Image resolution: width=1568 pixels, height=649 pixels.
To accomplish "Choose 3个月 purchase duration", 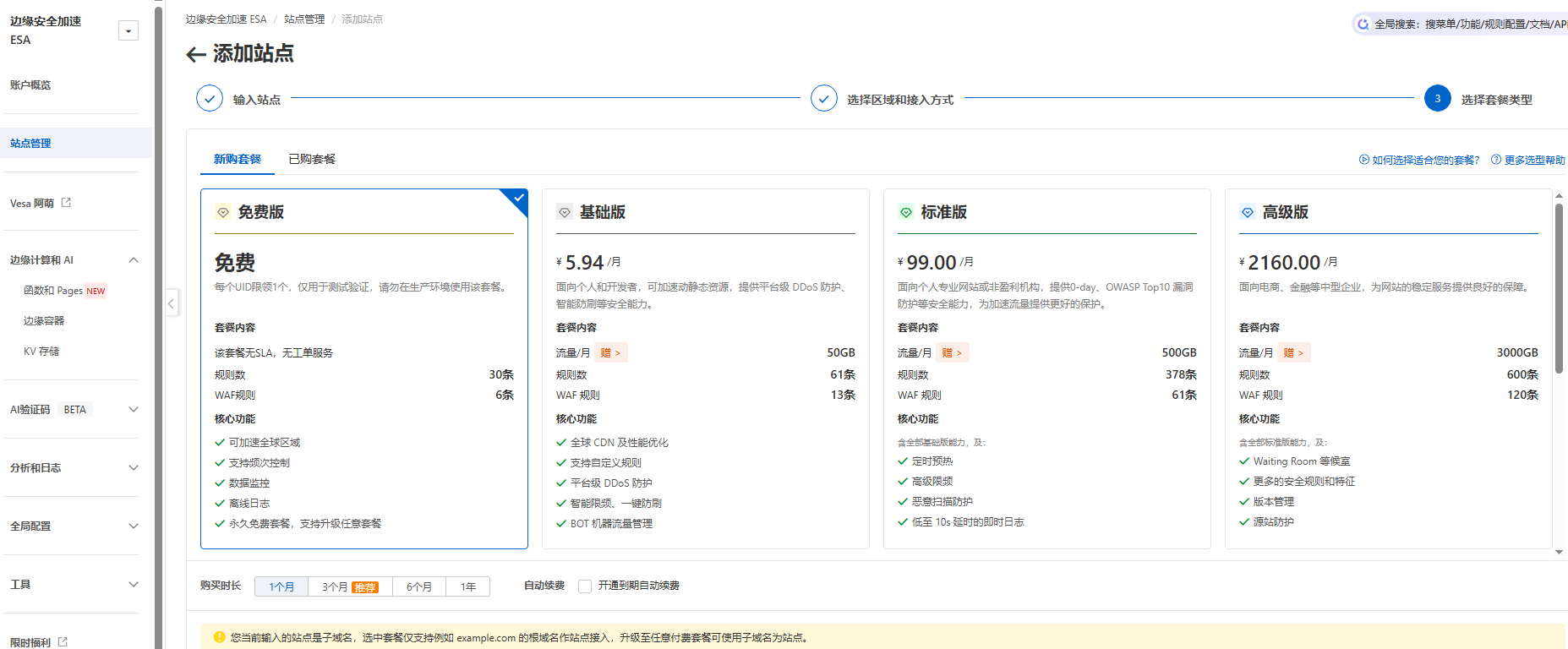I will 350,586.
